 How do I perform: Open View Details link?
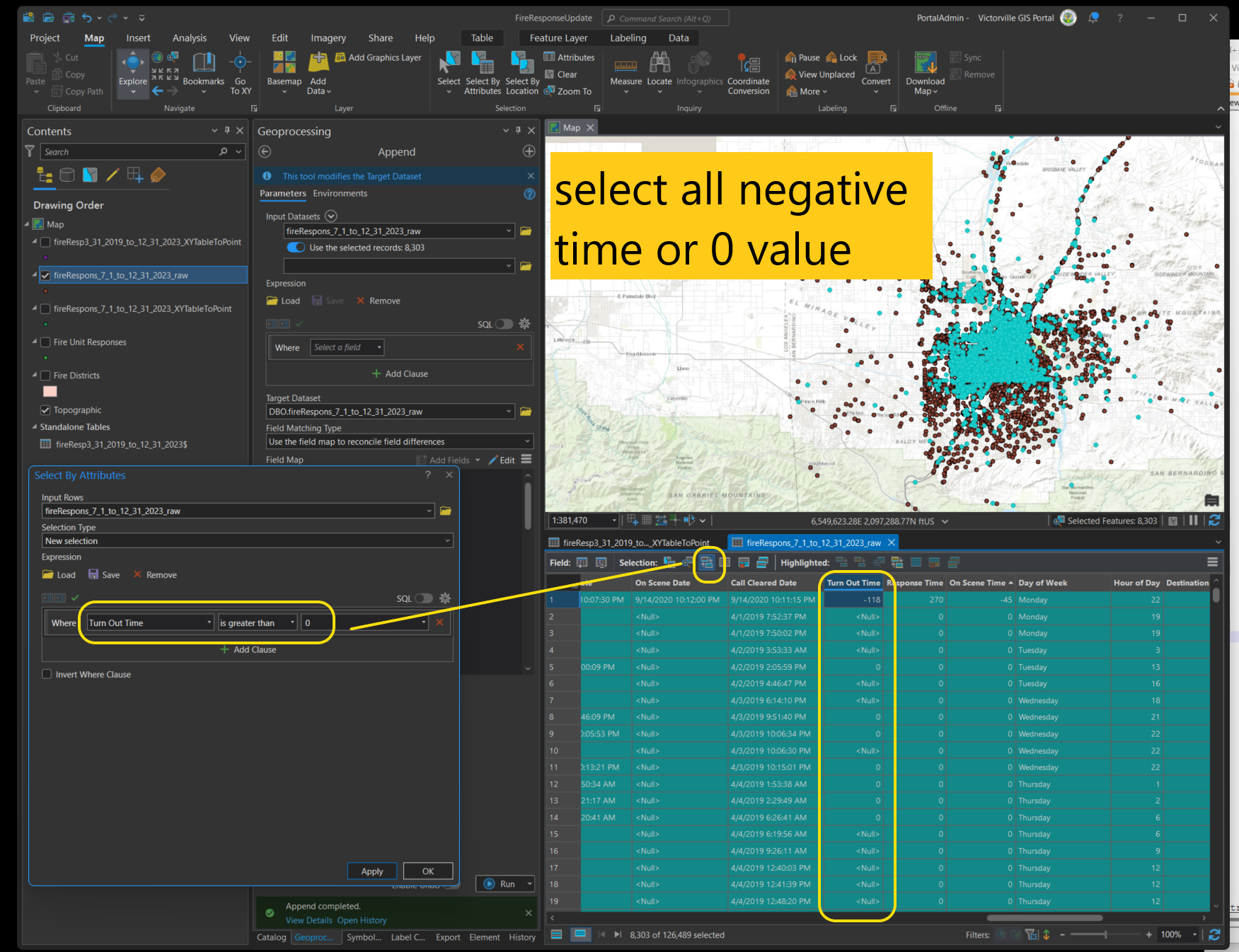coord(309,920)
